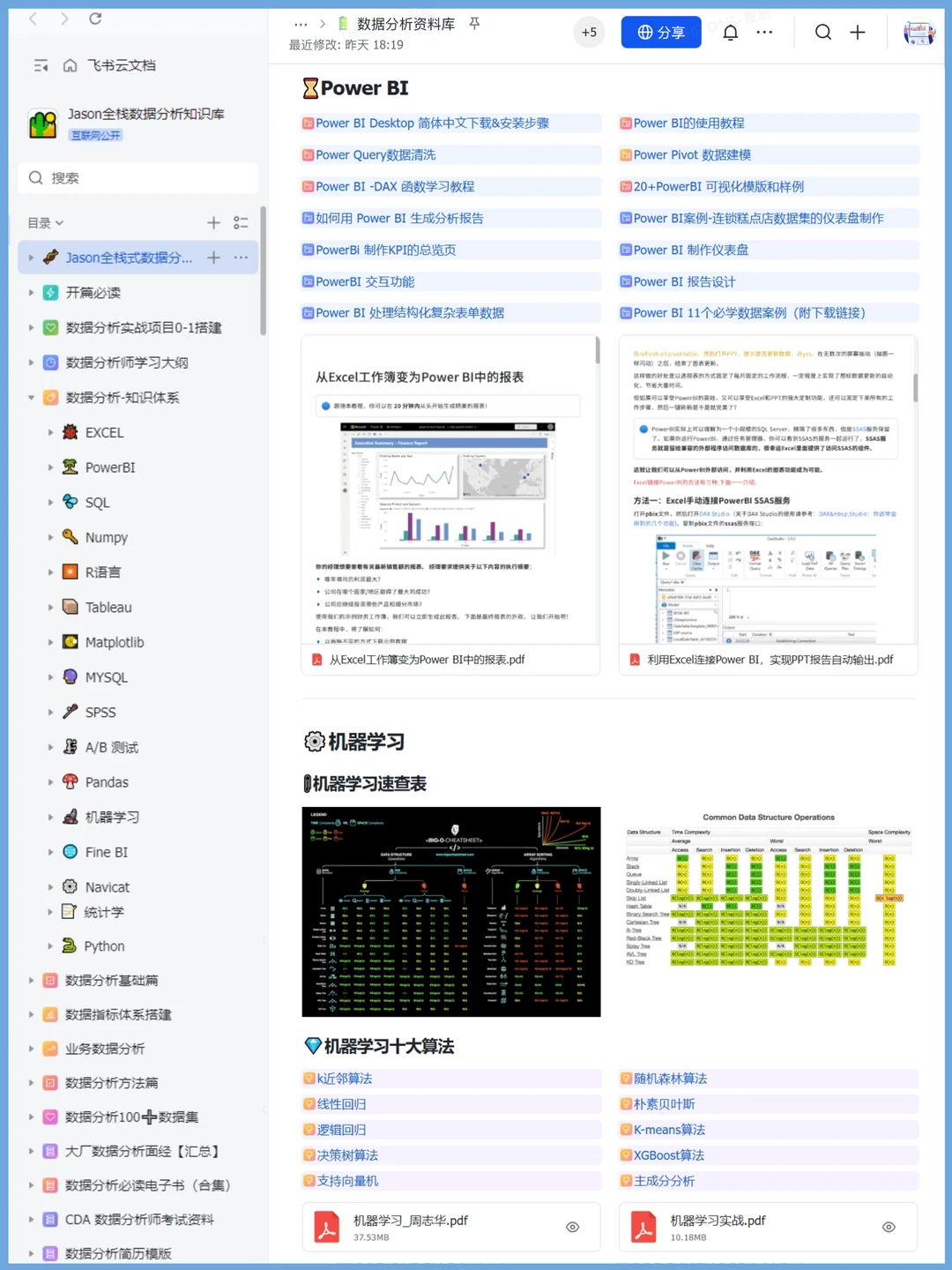This screenshot has height=1270, width=952.
Task: Preview 机器学习_周志华.pdf with eye icon
Action: coord(572,1228)
